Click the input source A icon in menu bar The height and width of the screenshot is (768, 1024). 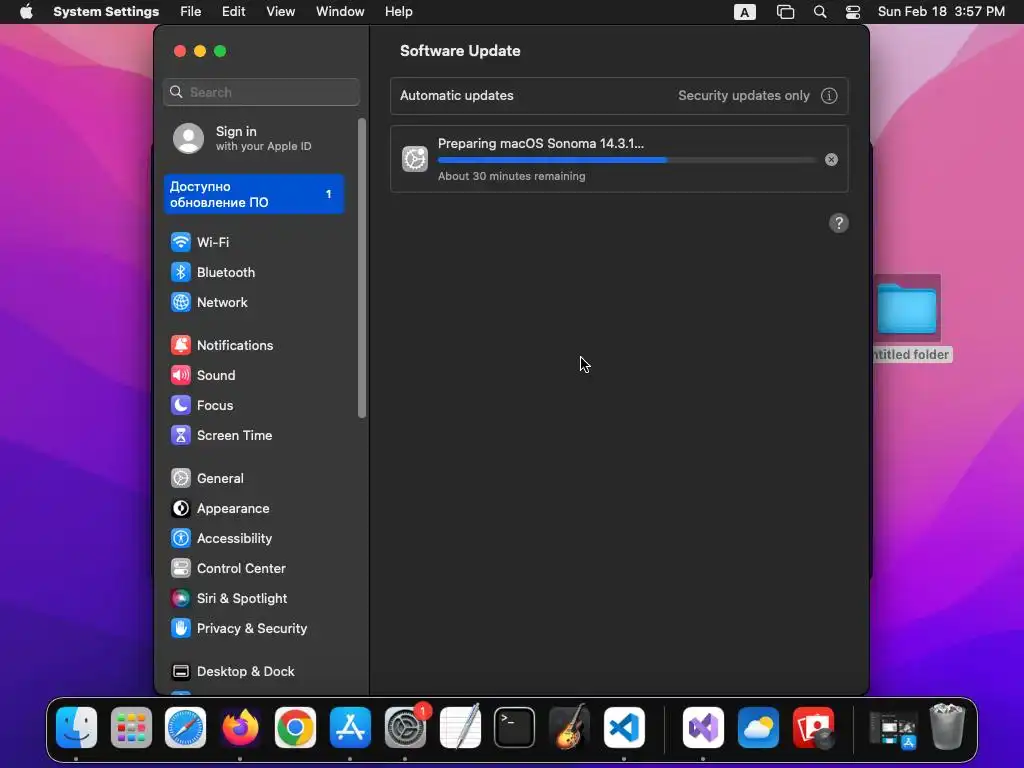pyautogui.click(x=744, y=12)
